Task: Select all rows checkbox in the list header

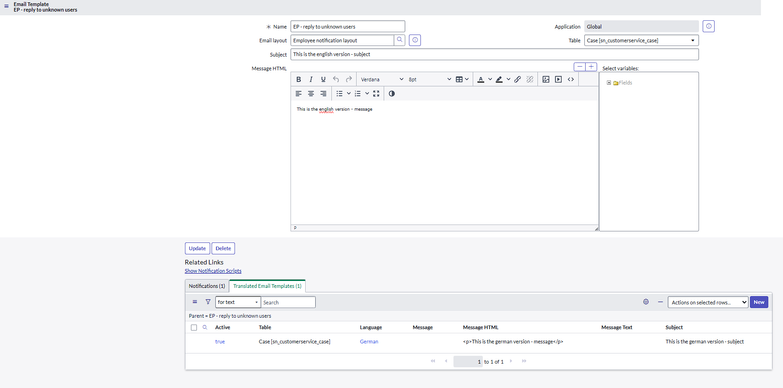Action: click(x=194, y=328)
